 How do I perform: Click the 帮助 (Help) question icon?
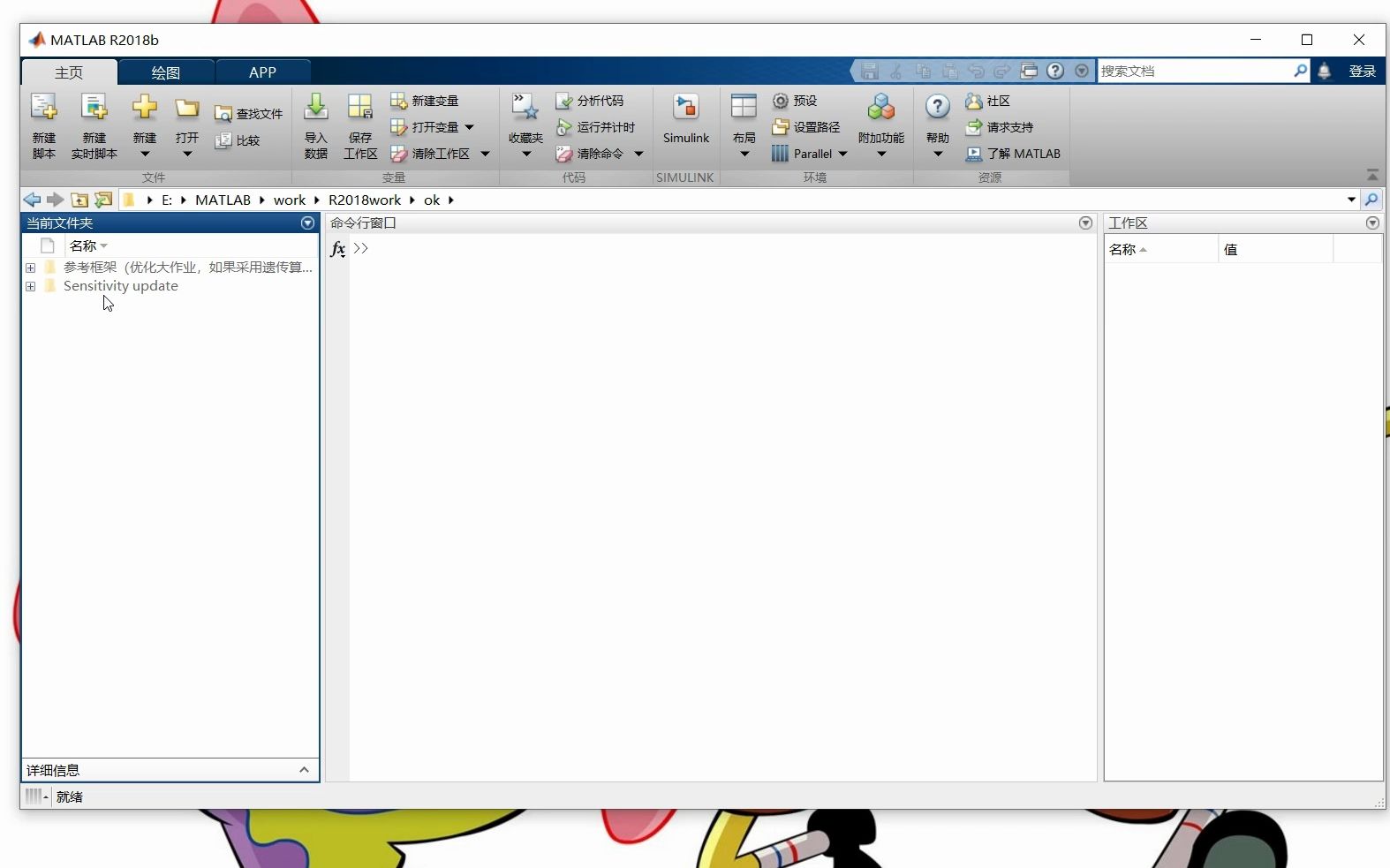(937, 108)
